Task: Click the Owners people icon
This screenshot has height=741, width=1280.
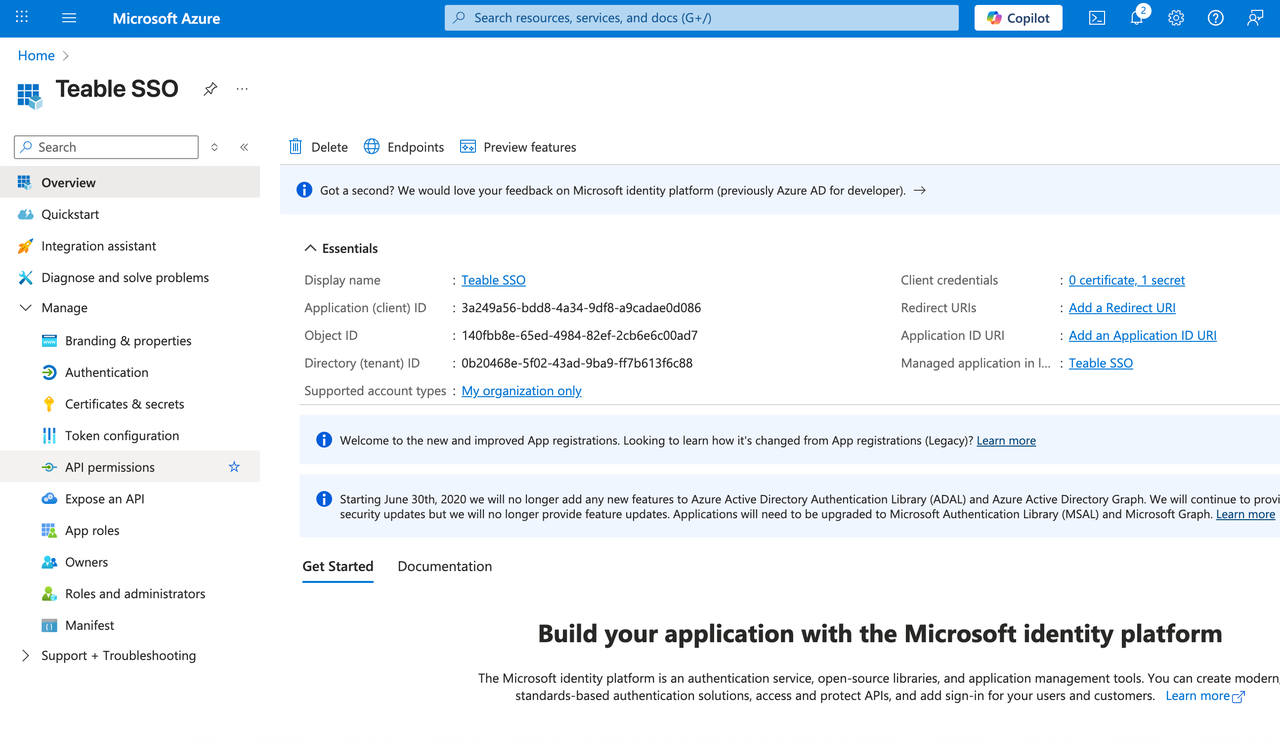Action: 49,562
